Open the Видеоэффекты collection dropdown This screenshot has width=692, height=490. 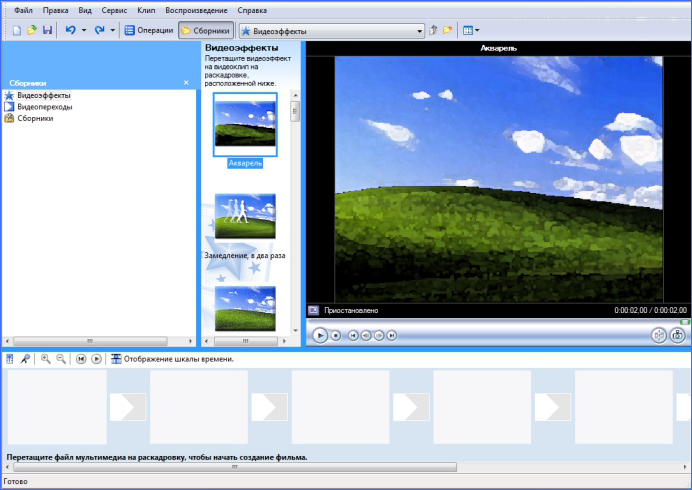[420, 31]
